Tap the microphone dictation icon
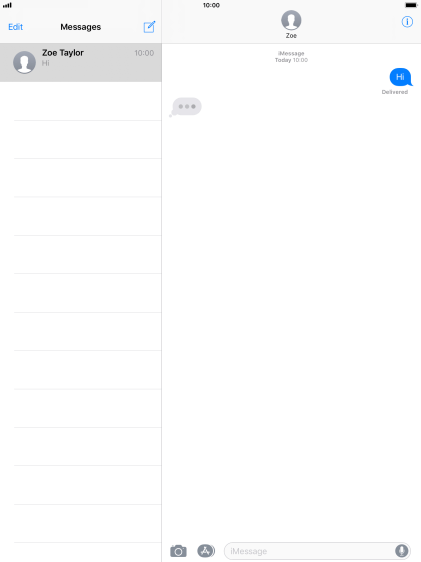The height and width of the screenshot is (562, 421). 401,551
